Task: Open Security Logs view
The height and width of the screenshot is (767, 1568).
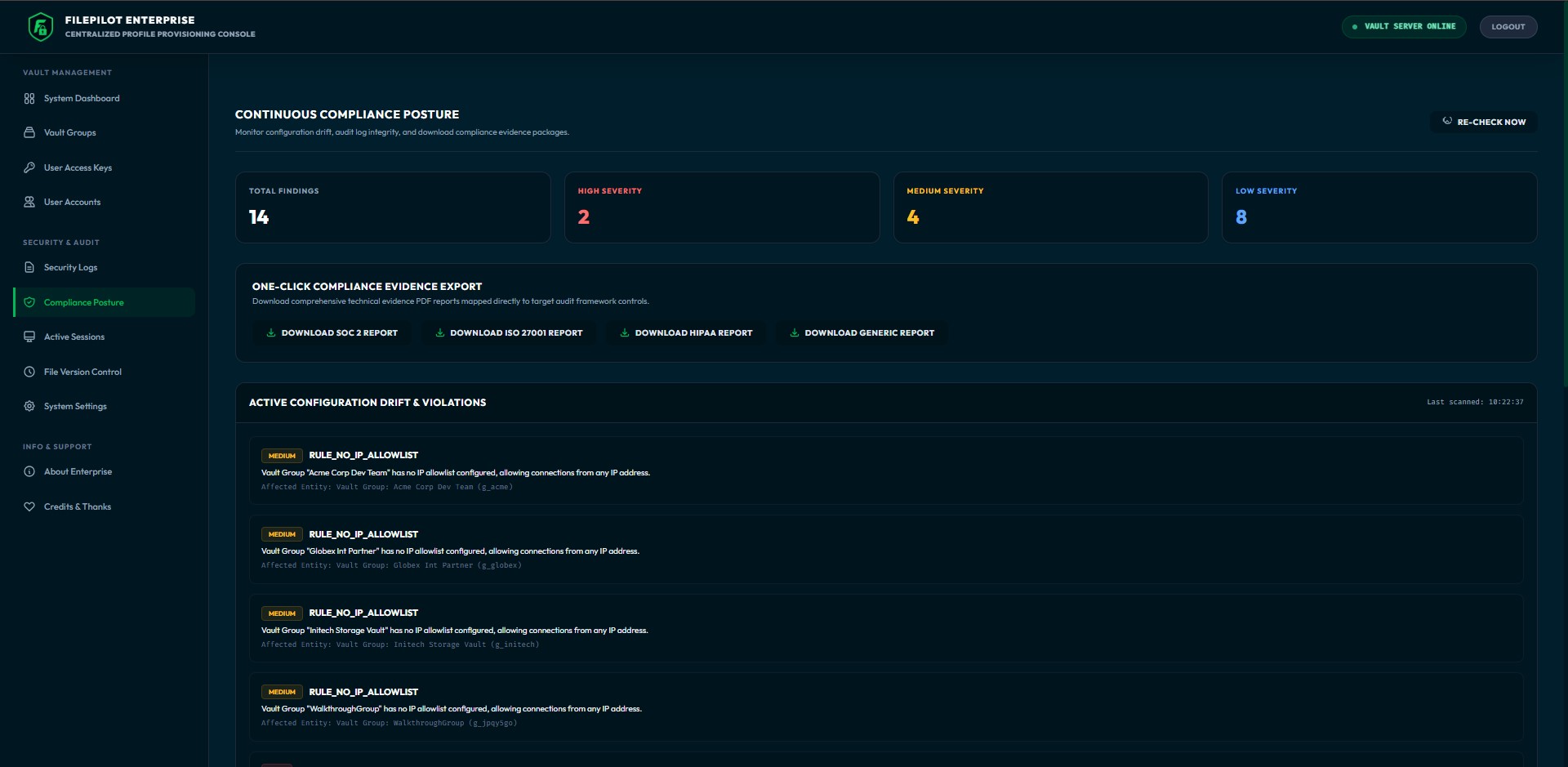Action: (x=105, y=267)
